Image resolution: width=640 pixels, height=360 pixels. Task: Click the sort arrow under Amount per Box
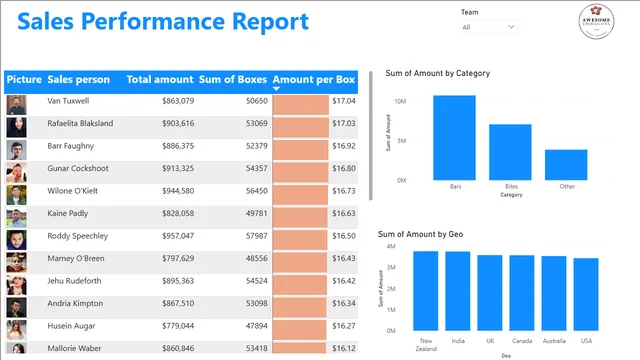pos(276,89)
